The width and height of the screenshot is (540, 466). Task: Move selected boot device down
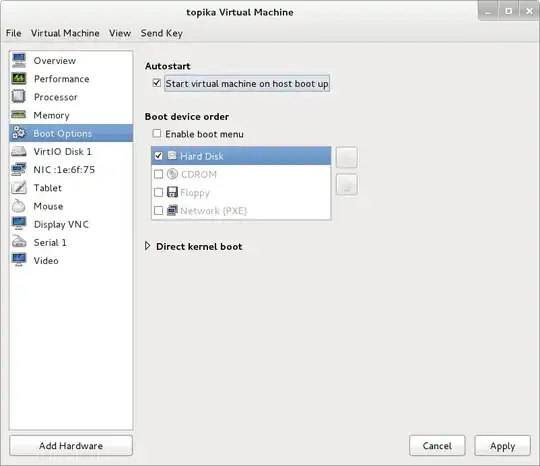346,185
